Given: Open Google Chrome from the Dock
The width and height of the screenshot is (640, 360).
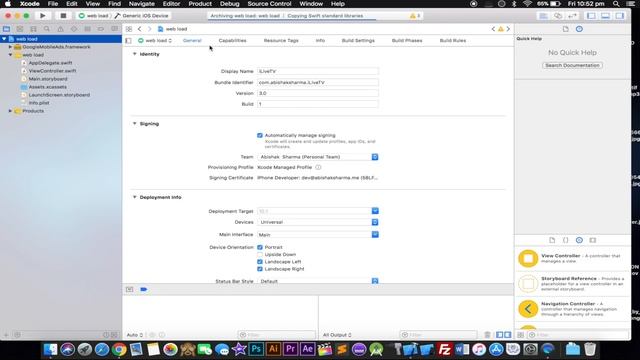Looking at the screenshot, I should 119,349.
